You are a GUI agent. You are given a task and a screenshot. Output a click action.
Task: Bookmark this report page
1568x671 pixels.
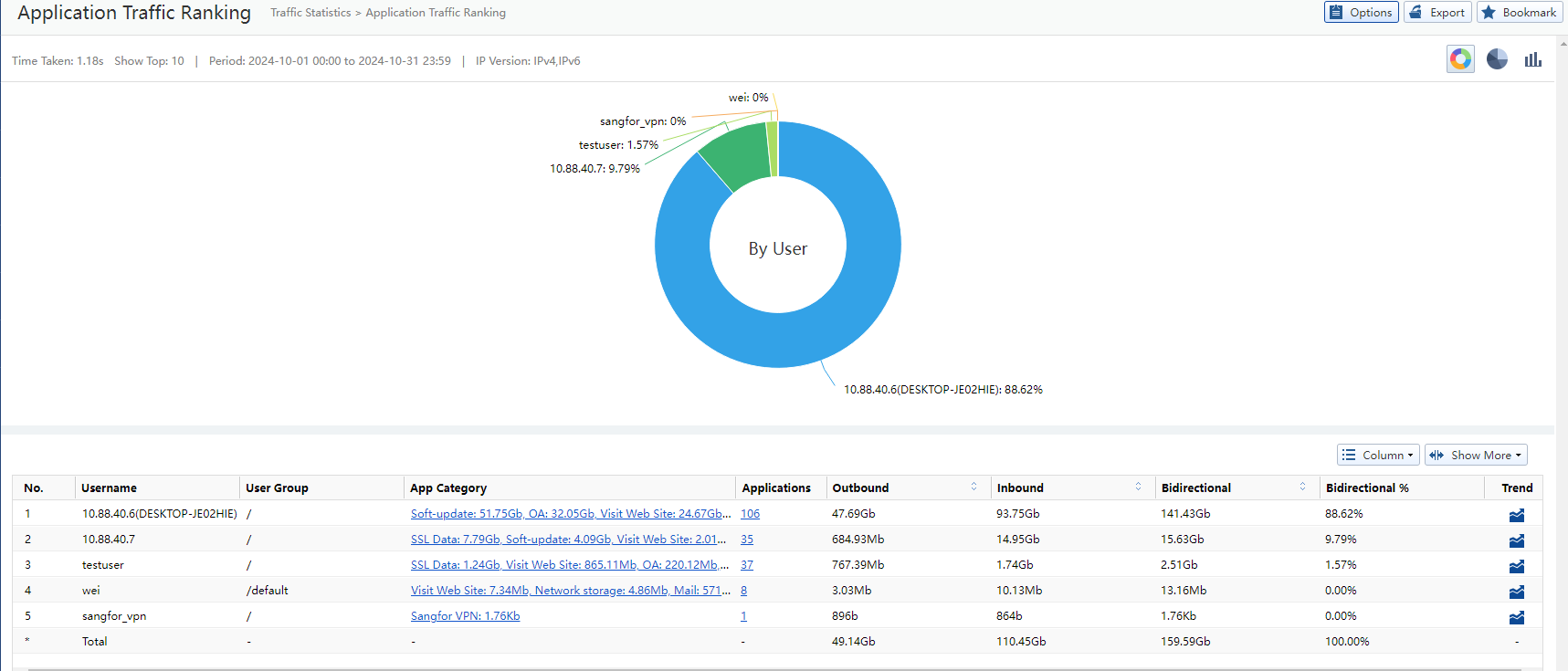(1518, 13)
